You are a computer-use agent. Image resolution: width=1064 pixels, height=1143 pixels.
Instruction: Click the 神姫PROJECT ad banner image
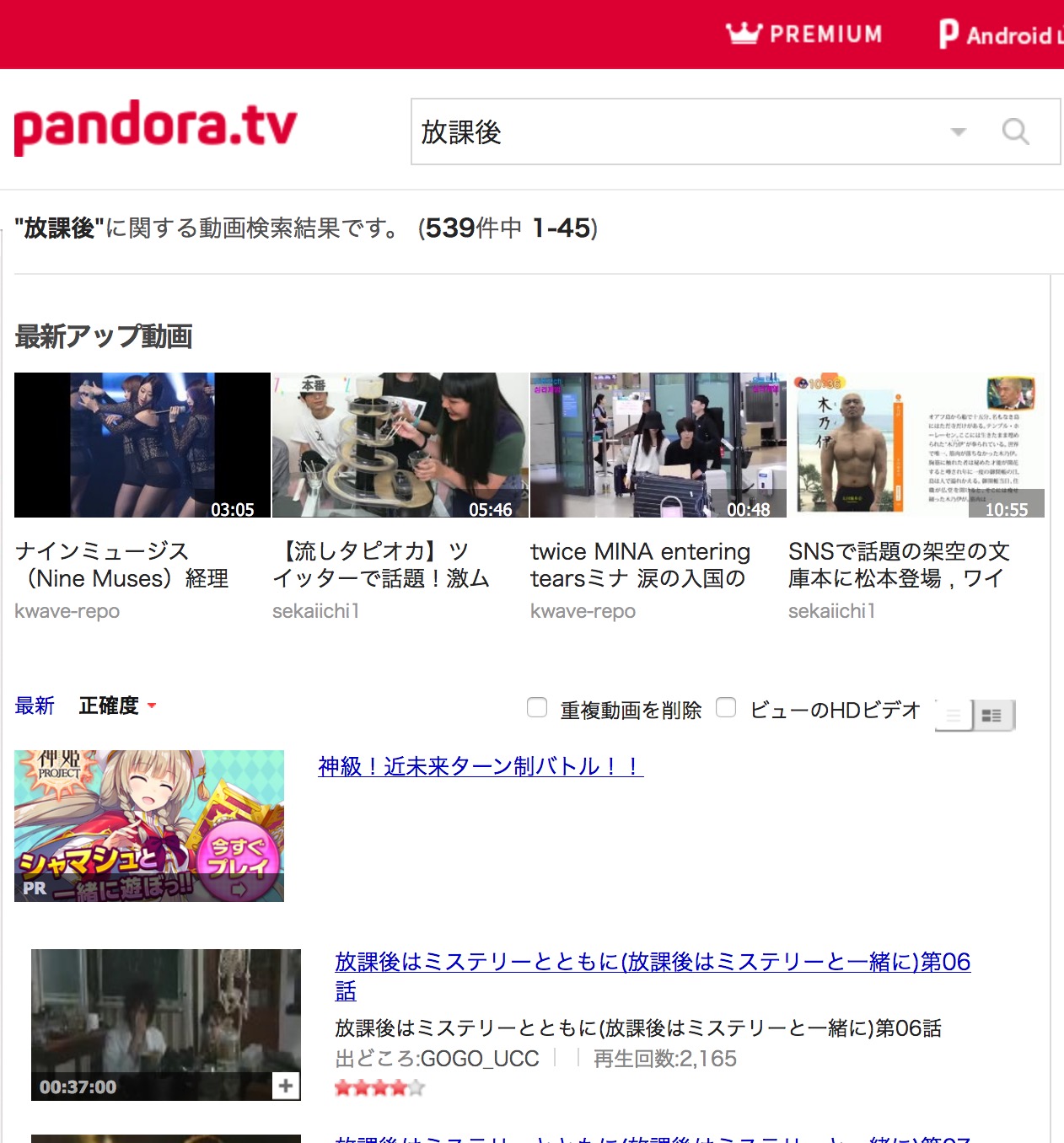coord(149,826)
